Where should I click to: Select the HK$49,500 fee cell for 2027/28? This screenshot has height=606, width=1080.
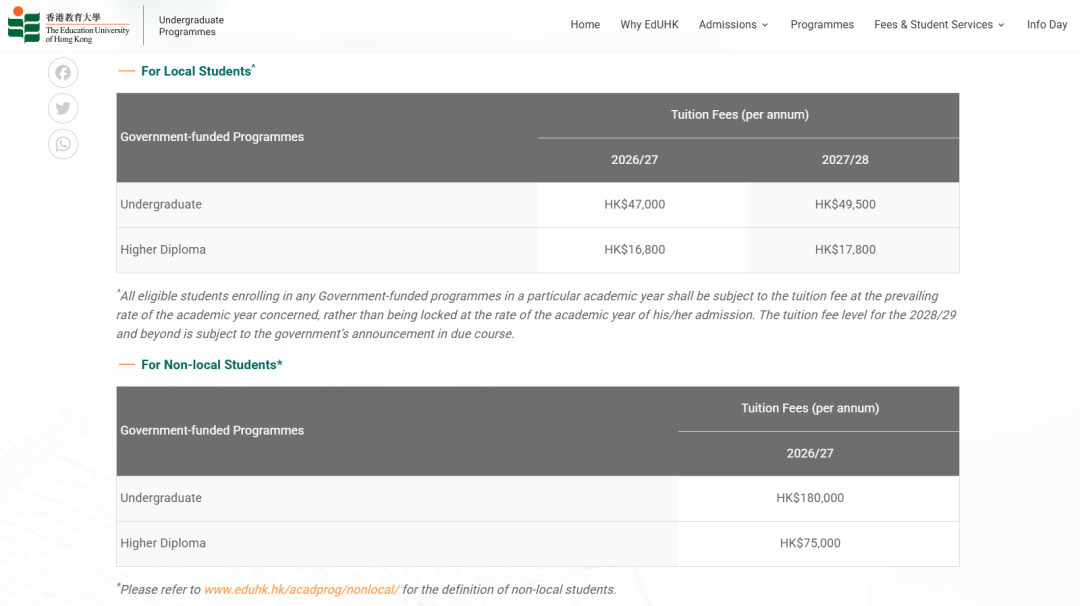click(x=845, y=205)
